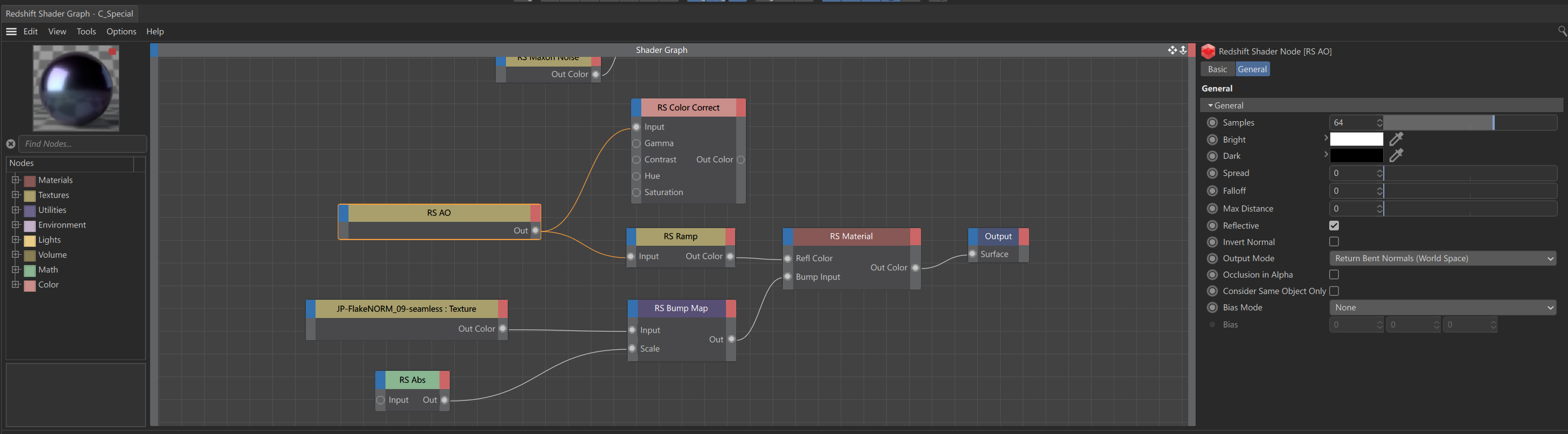Expand the Volume node category
Screen dimensions: 1568x434
(16, 254)
